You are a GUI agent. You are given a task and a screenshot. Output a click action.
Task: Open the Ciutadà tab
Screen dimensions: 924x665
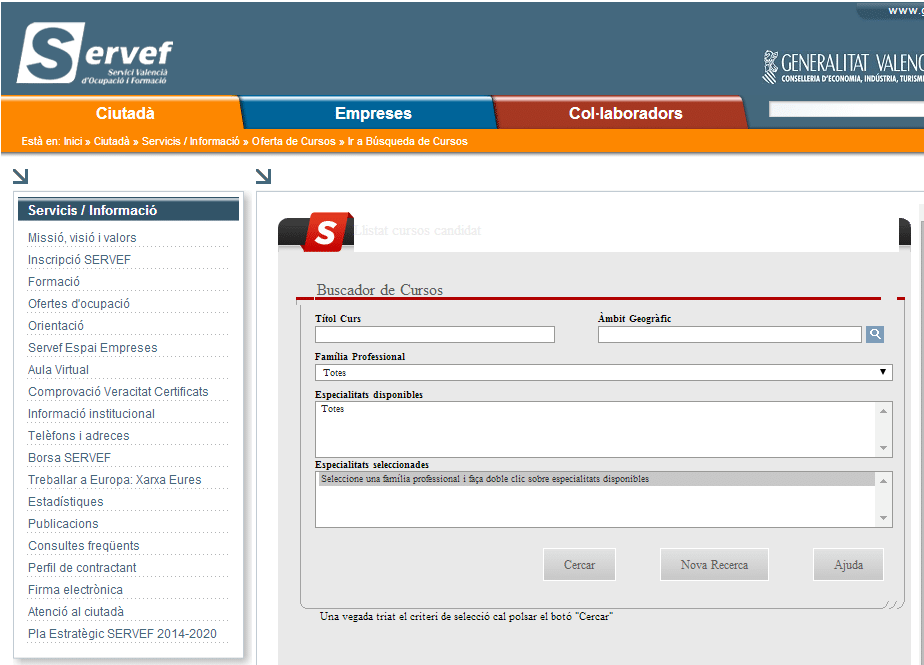pos(125,114)
